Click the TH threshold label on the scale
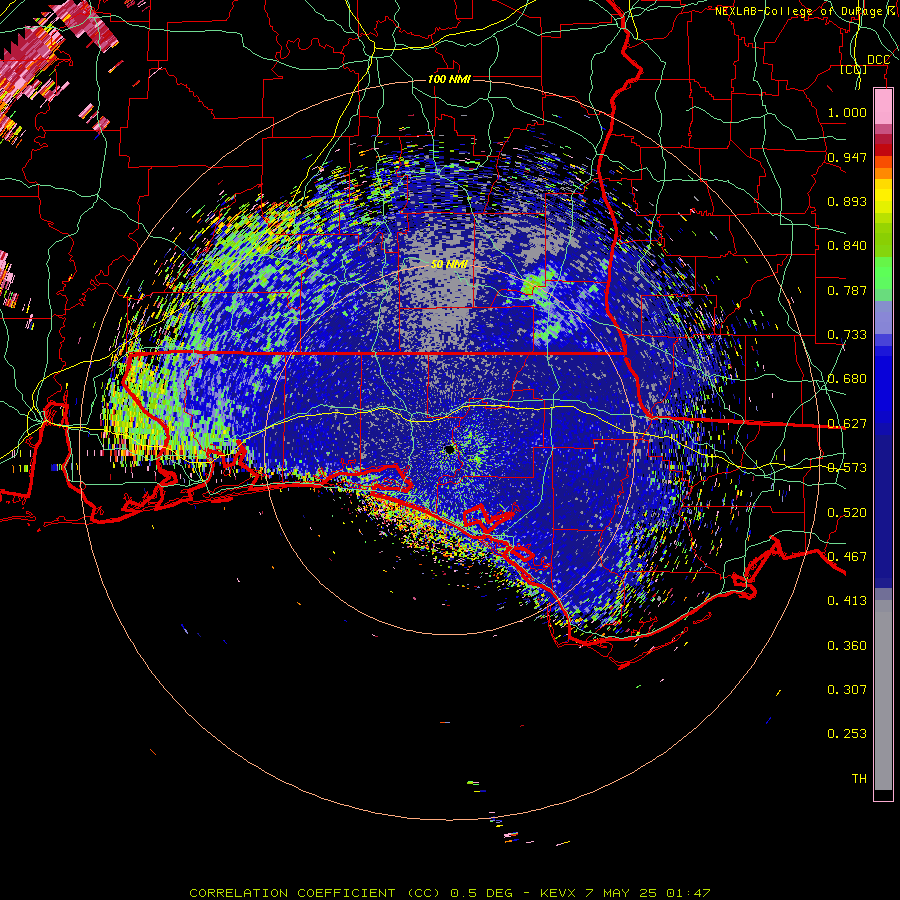This screenshot has width=900, height=900. click(859, 779)
